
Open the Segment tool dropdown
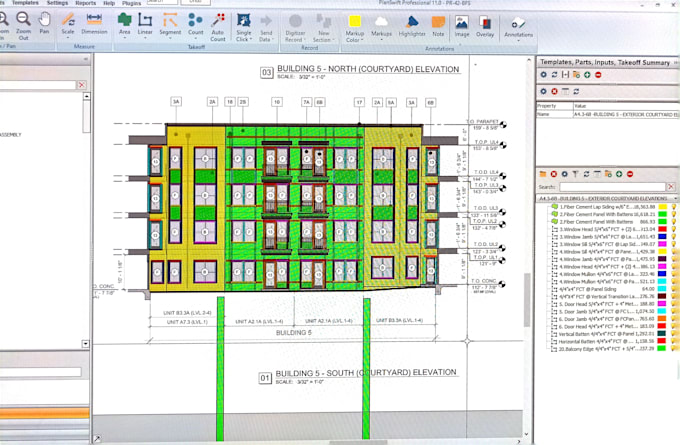(170, 38)
